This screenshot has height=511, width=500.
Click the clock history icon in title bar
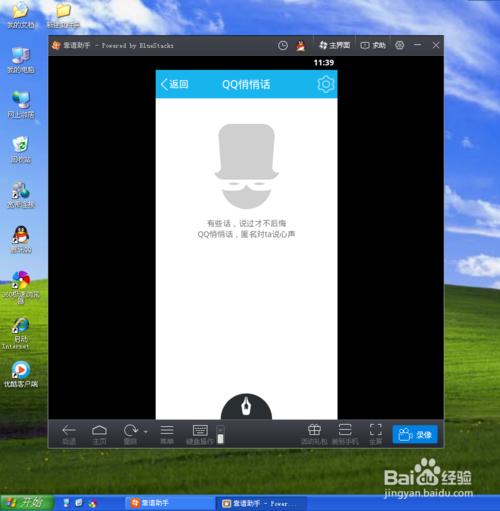(x=283, y=45)
